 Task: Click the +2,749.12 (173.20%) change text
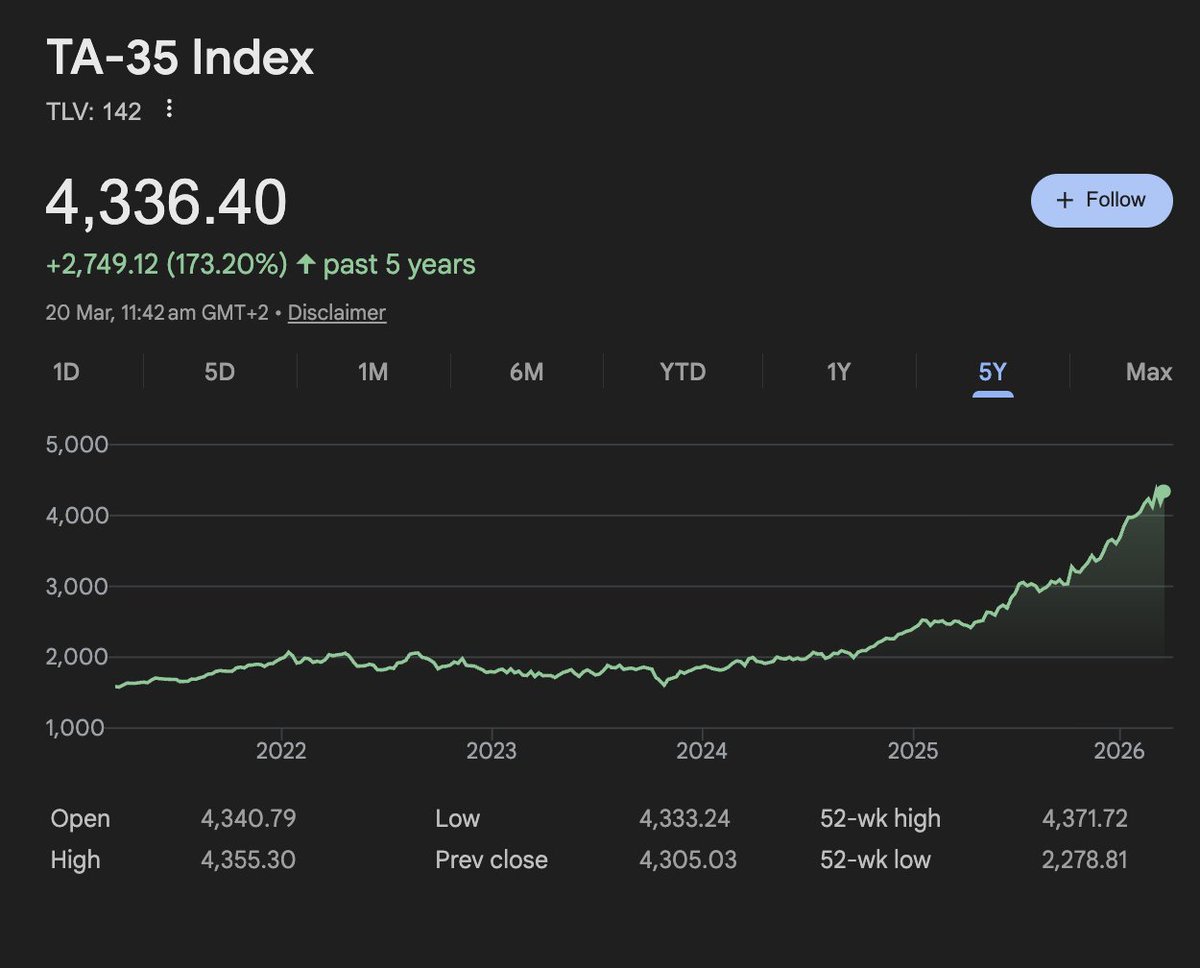(x=167, y=265)
